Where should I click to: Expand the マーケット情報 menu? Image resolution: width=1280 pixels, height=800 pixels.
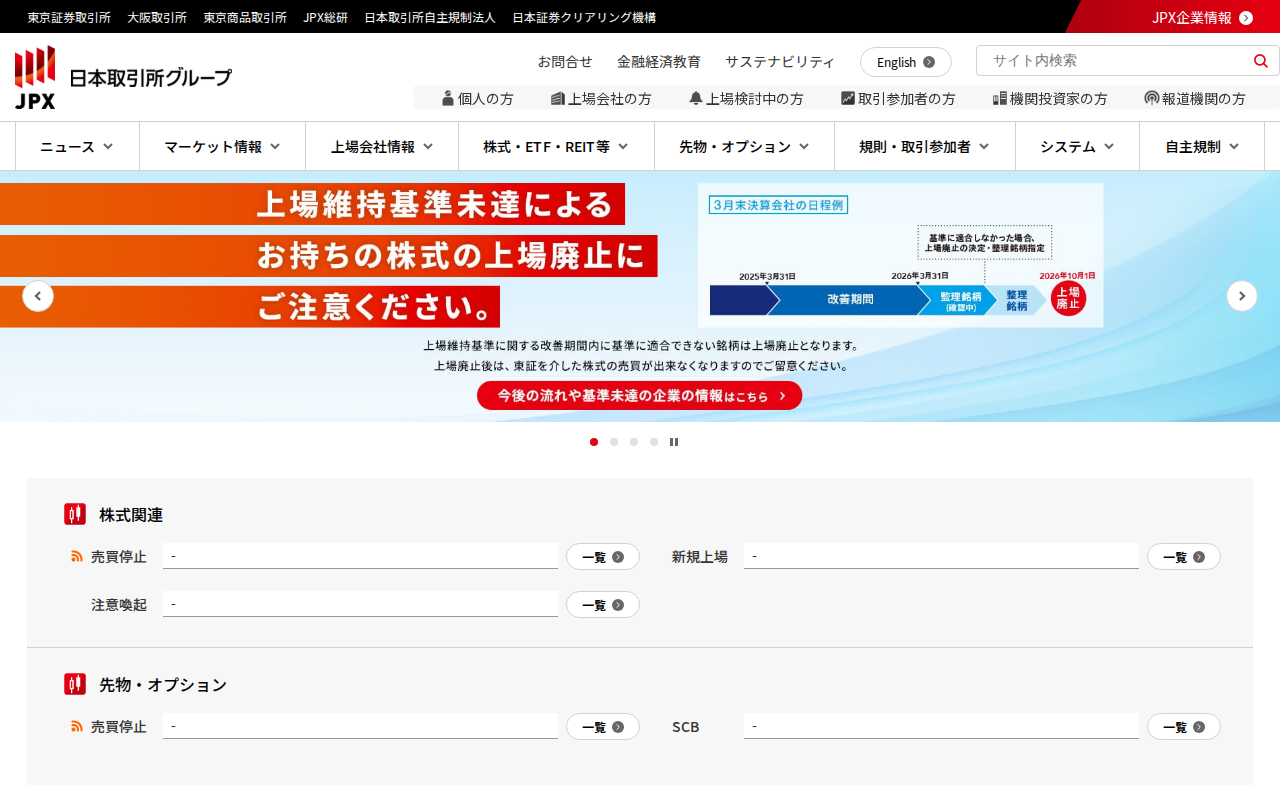pyautogui.click(x=222, y=147)
